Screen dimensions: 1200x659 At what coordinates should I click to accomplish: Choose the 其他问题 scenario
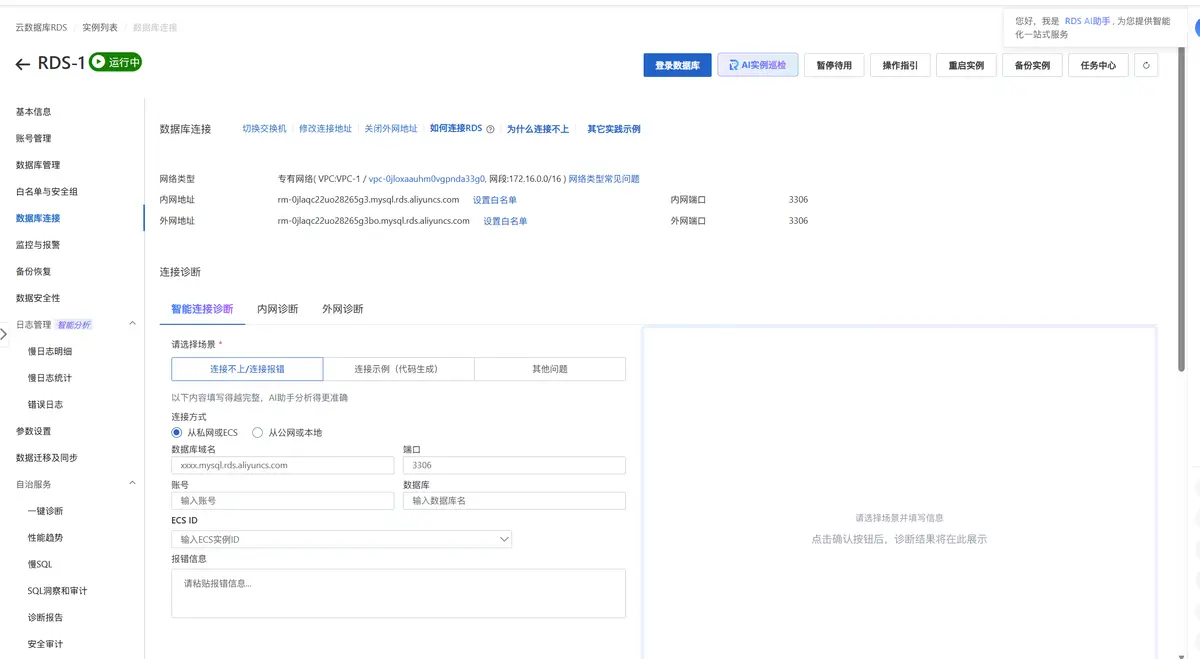pyautogui.click(x=549, y=369)
